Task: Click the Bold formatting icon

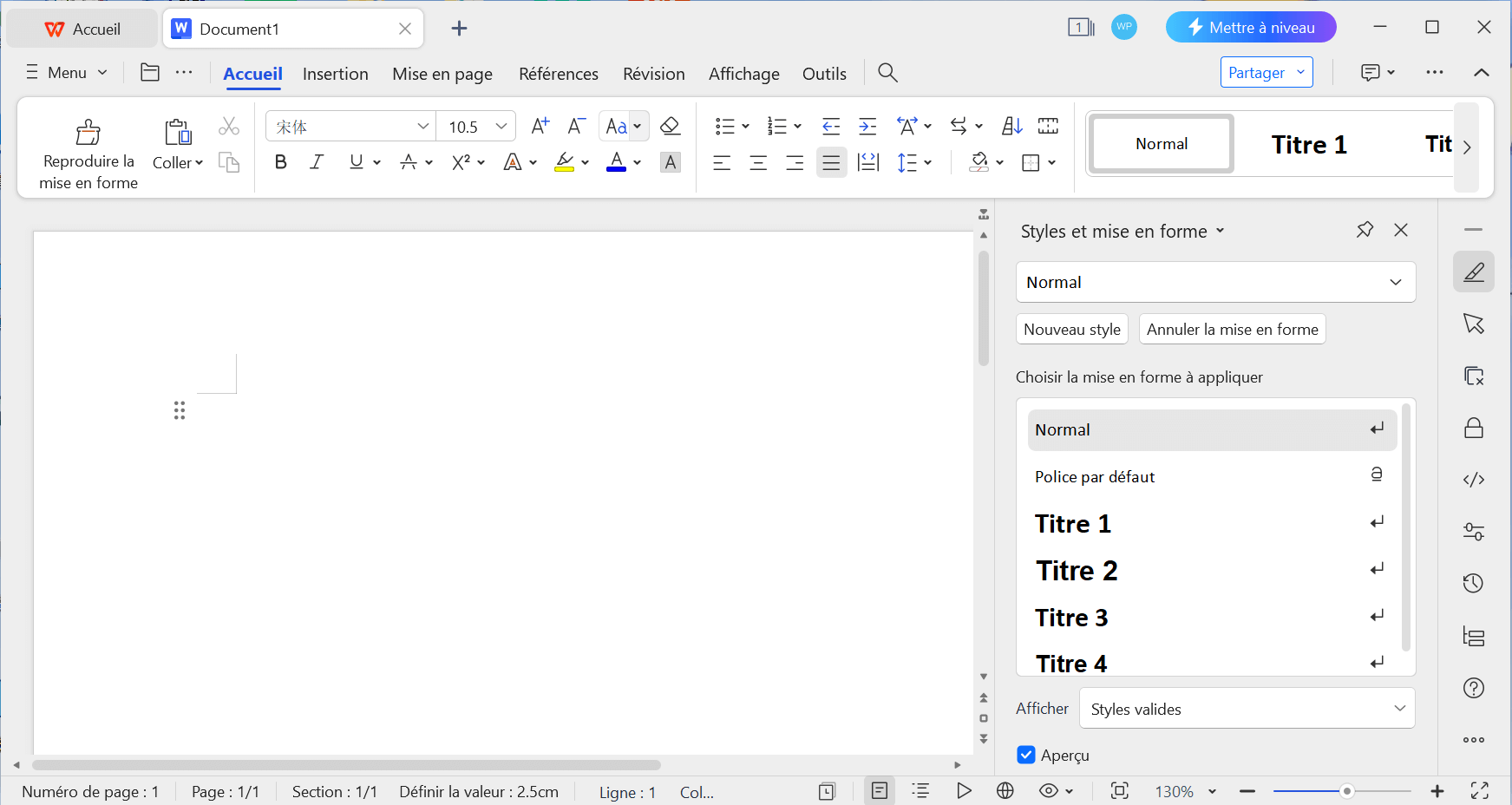Action: tap(280, 162)
